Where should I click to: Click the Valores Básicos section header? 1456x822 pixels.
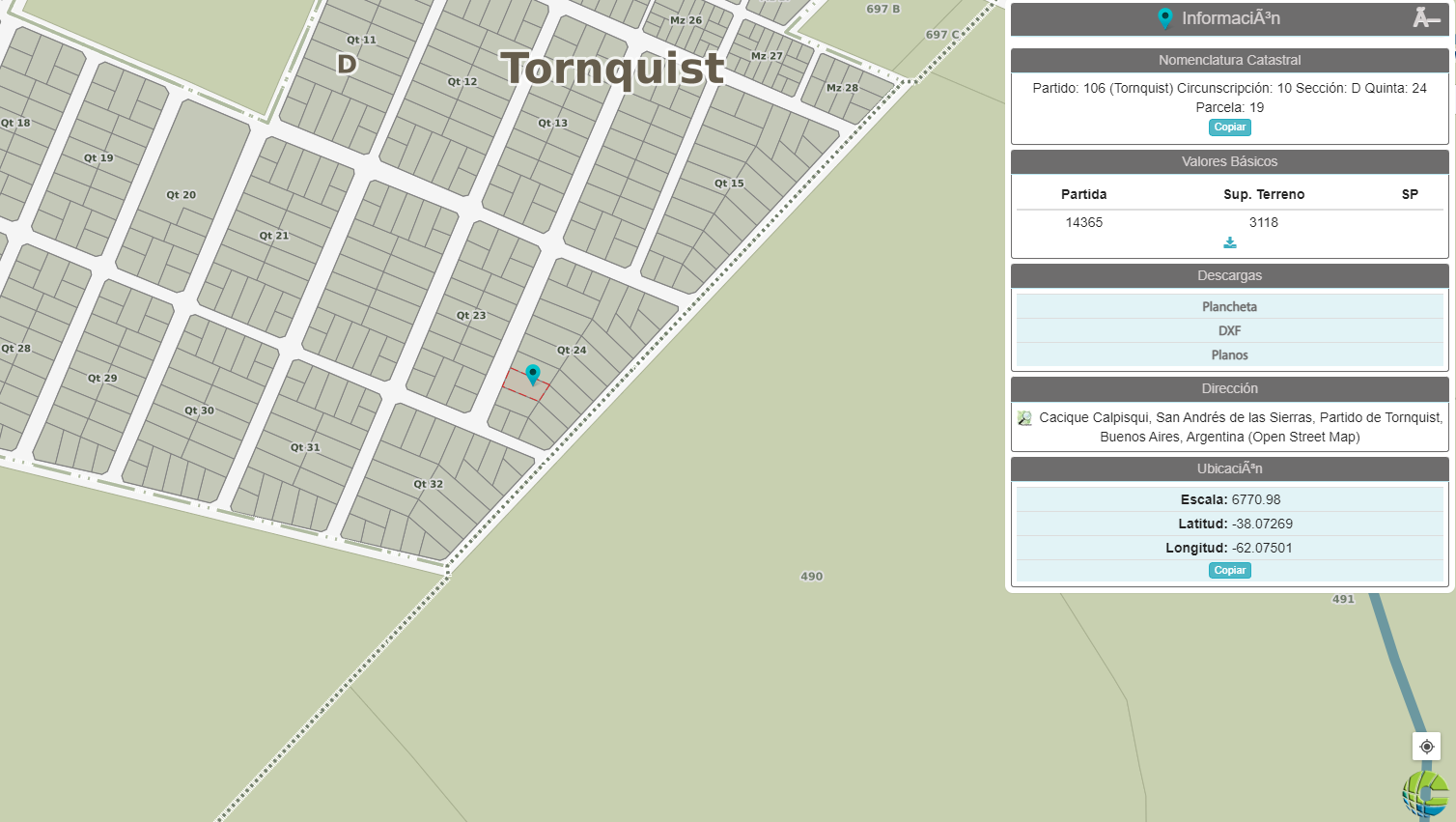(x=1229, y=161)
